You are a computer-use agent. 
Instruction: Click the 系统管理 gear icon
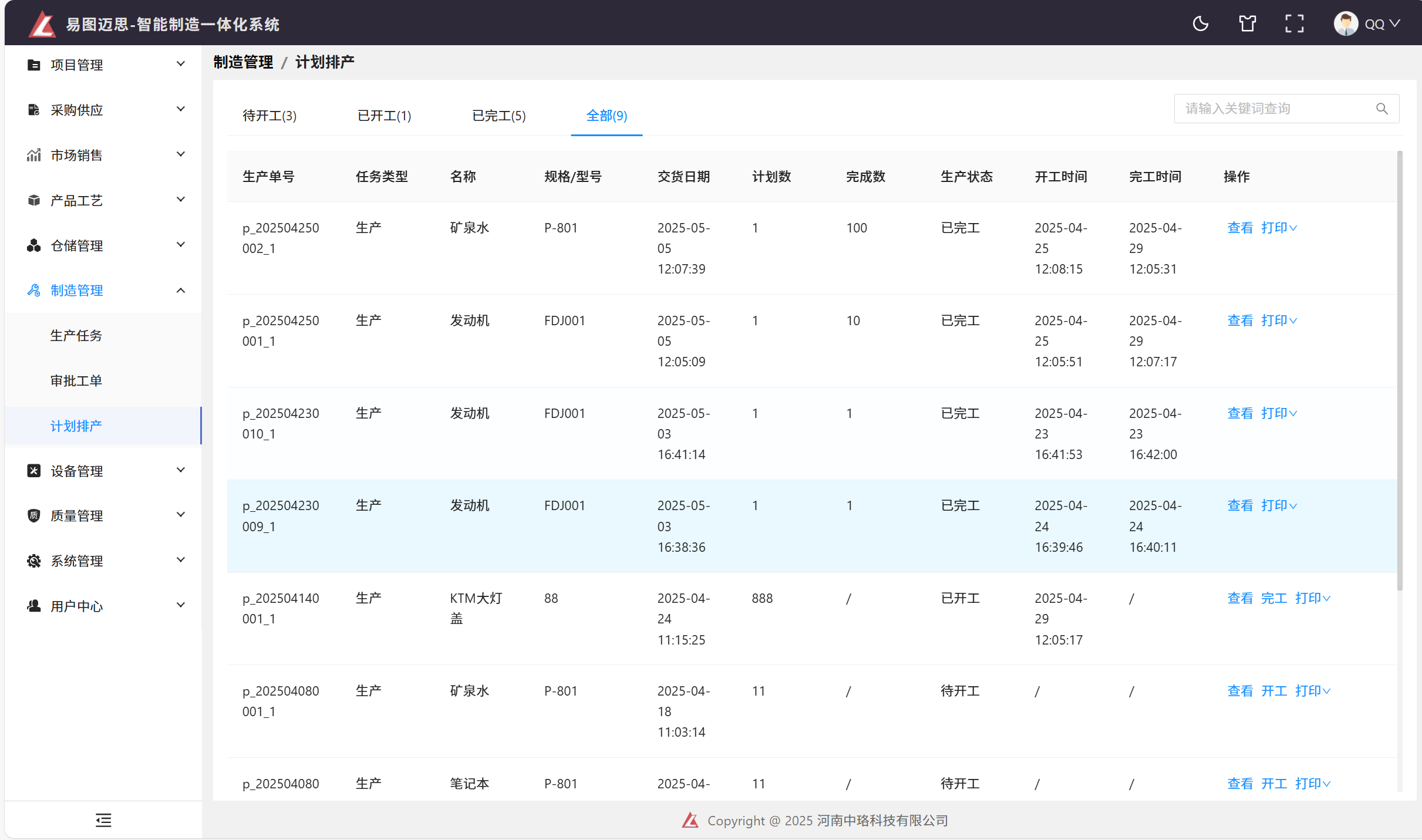(x=34, y=561)
